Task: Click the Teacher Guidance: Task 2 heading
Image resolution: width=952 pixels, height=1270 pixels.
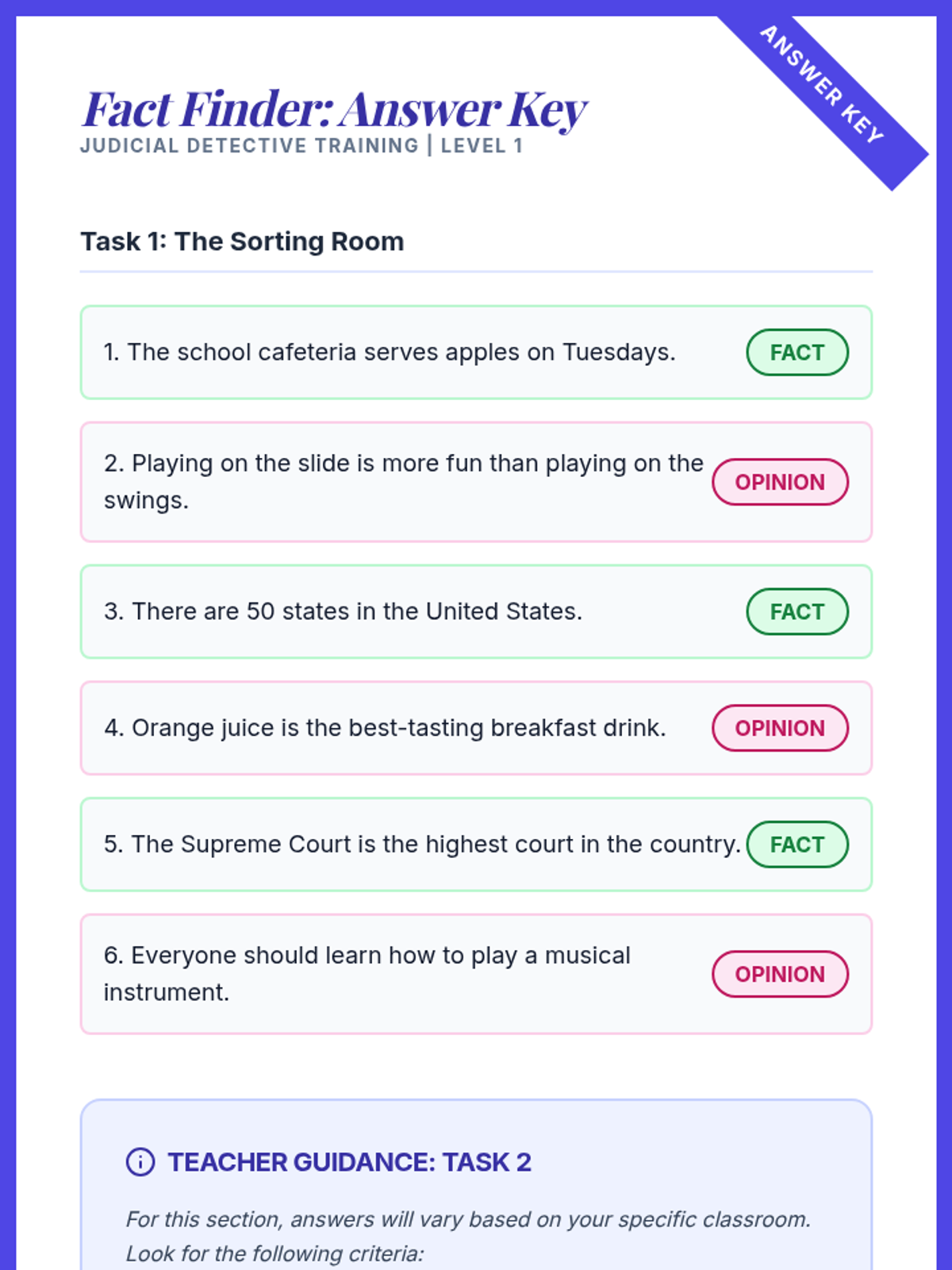Action: point(349,1162)
